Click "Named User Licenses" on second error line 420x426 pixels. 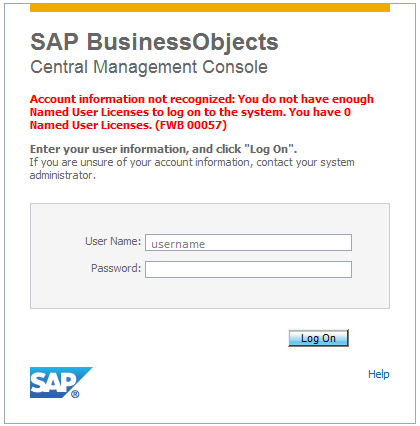[x=90, y=112]
